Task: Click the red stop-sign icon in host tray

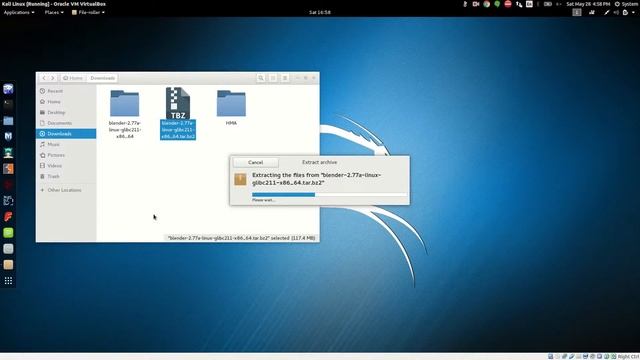Action: pos(508,4)
